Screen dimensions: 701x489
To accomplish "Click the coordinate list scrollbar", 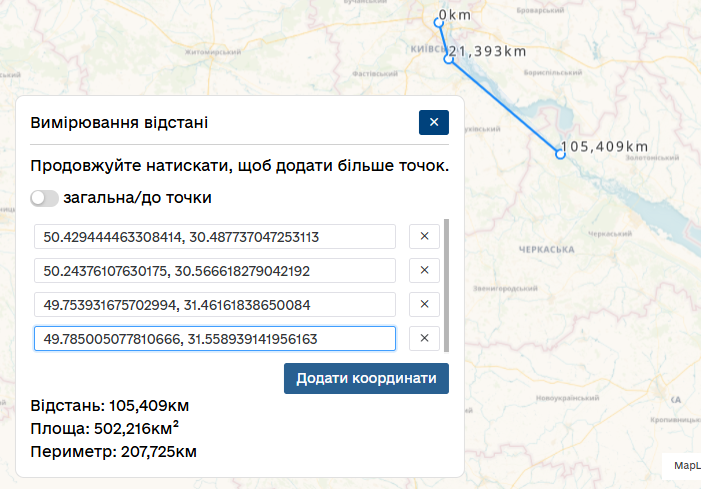I will (446, 285).
